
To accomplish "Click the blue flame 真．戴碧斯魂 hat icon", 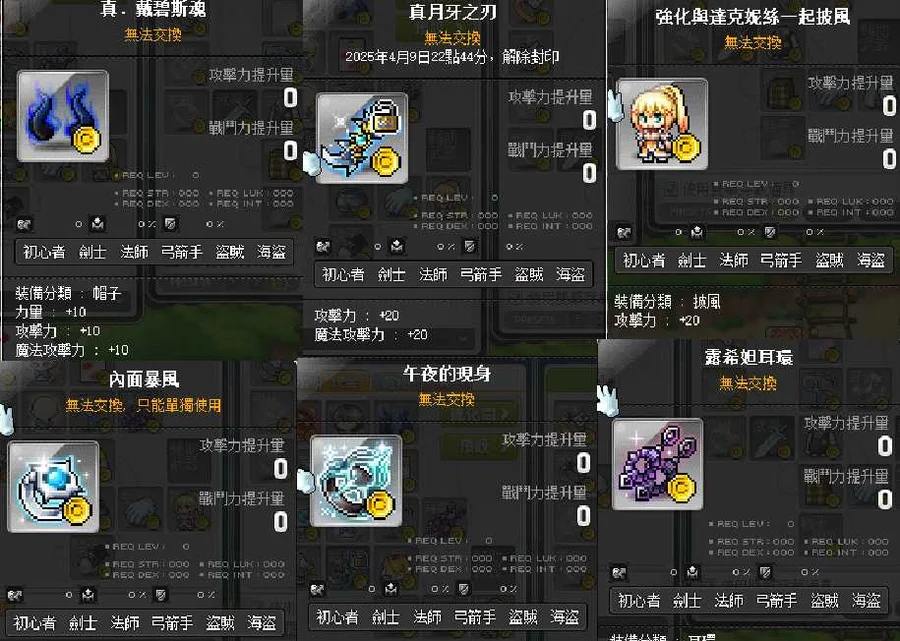I will coord(63,116).
